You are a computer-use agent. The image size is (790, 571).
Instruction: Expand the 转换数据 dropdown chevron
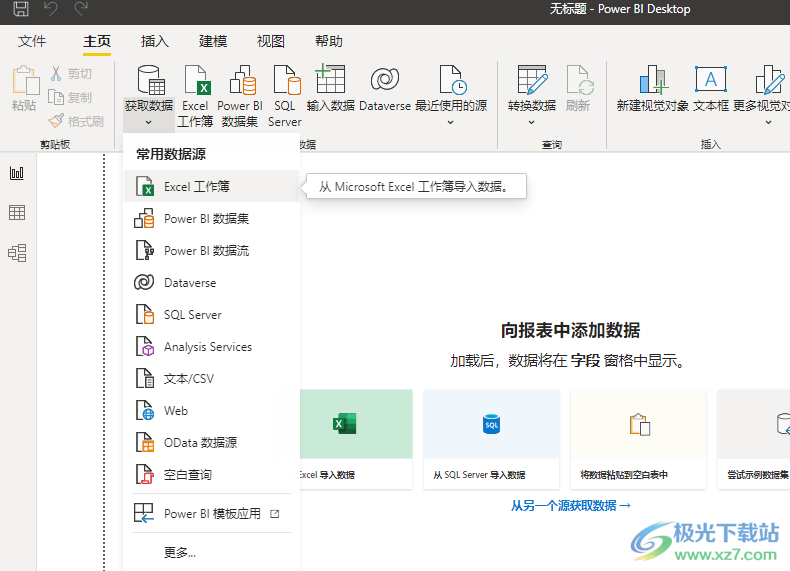pyautogui.click(x=531, y=122)
